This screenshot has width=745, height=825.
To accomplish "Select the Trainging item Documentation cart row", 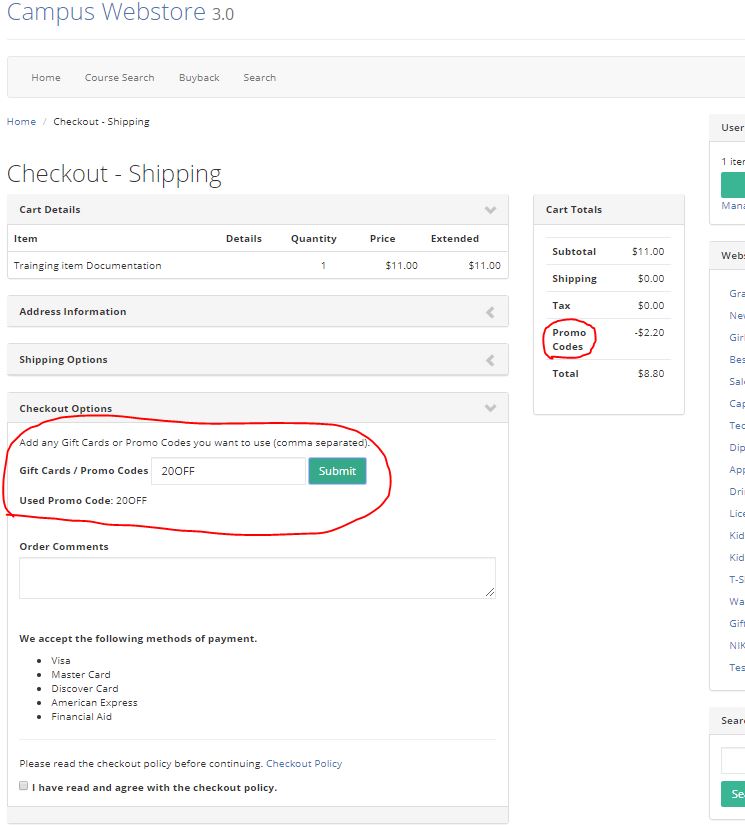I will click(x=258, y=265).
